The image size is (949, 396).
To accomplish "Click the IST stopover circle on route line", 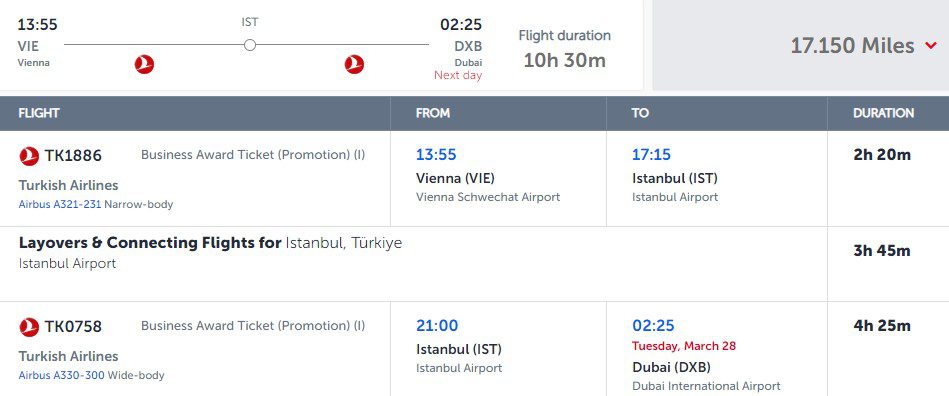I will pos(250,45).
